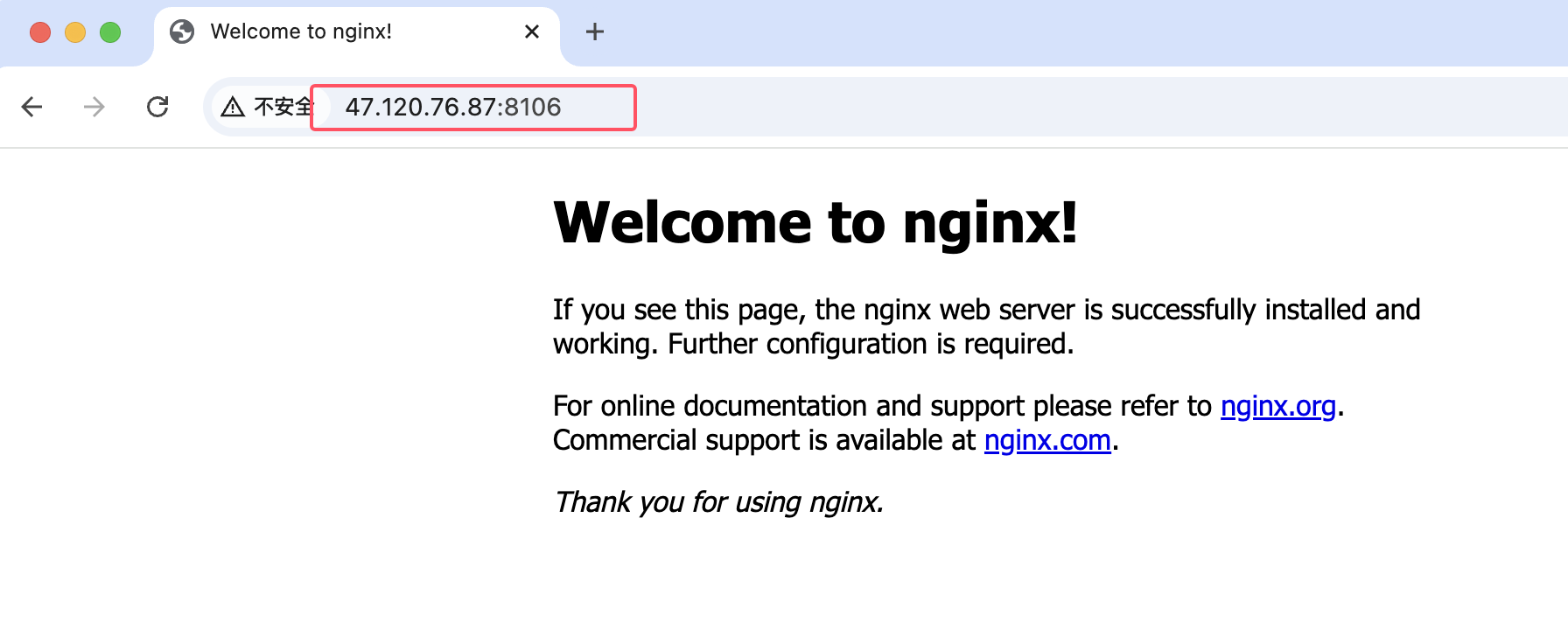Click the red window close button

click(40, 32)
